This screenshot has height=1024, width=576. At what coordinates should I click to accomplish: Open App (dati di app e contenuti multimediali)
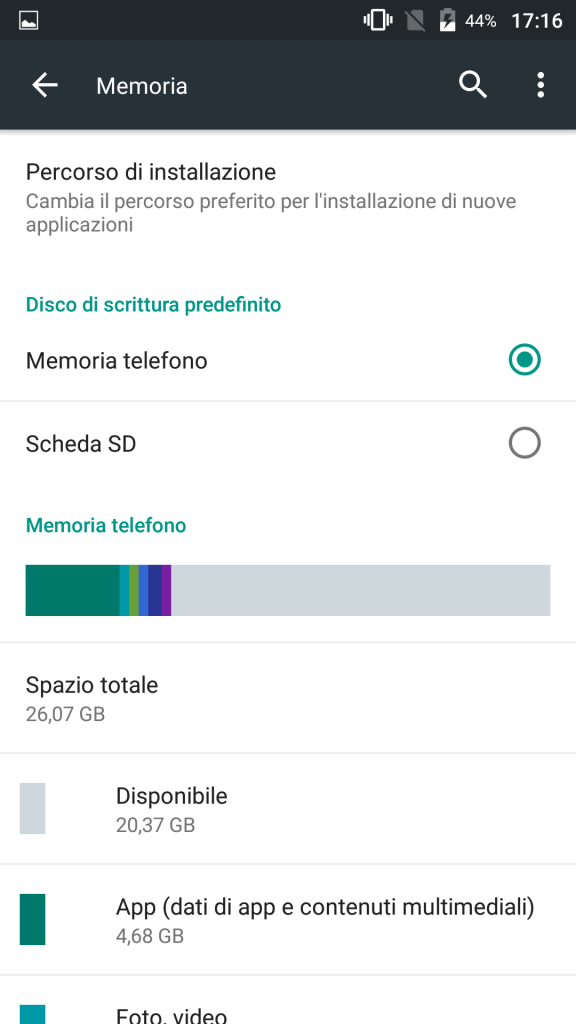(x=288, y=920)
